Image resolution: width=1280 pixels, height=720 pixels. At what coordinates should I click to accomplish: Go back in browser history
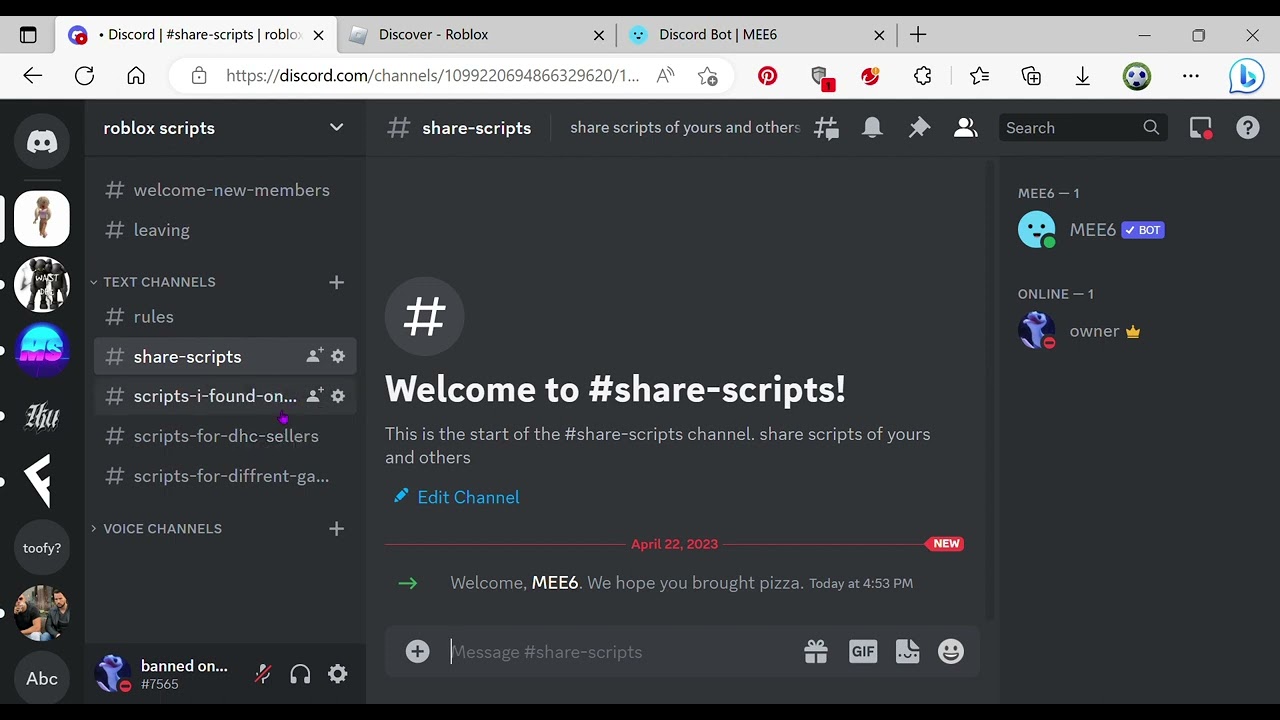pyautogui.click(x=33, y=76)
